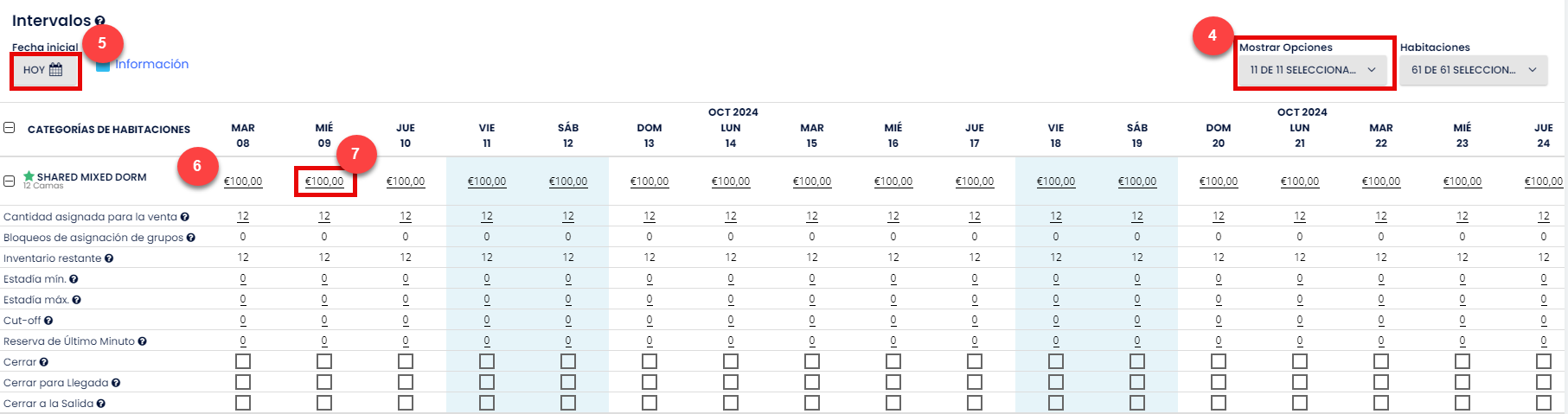The width and height of the screenshot is (1568, 414).
Task: Open calendar via HOY date button
Action: (43, 70)
